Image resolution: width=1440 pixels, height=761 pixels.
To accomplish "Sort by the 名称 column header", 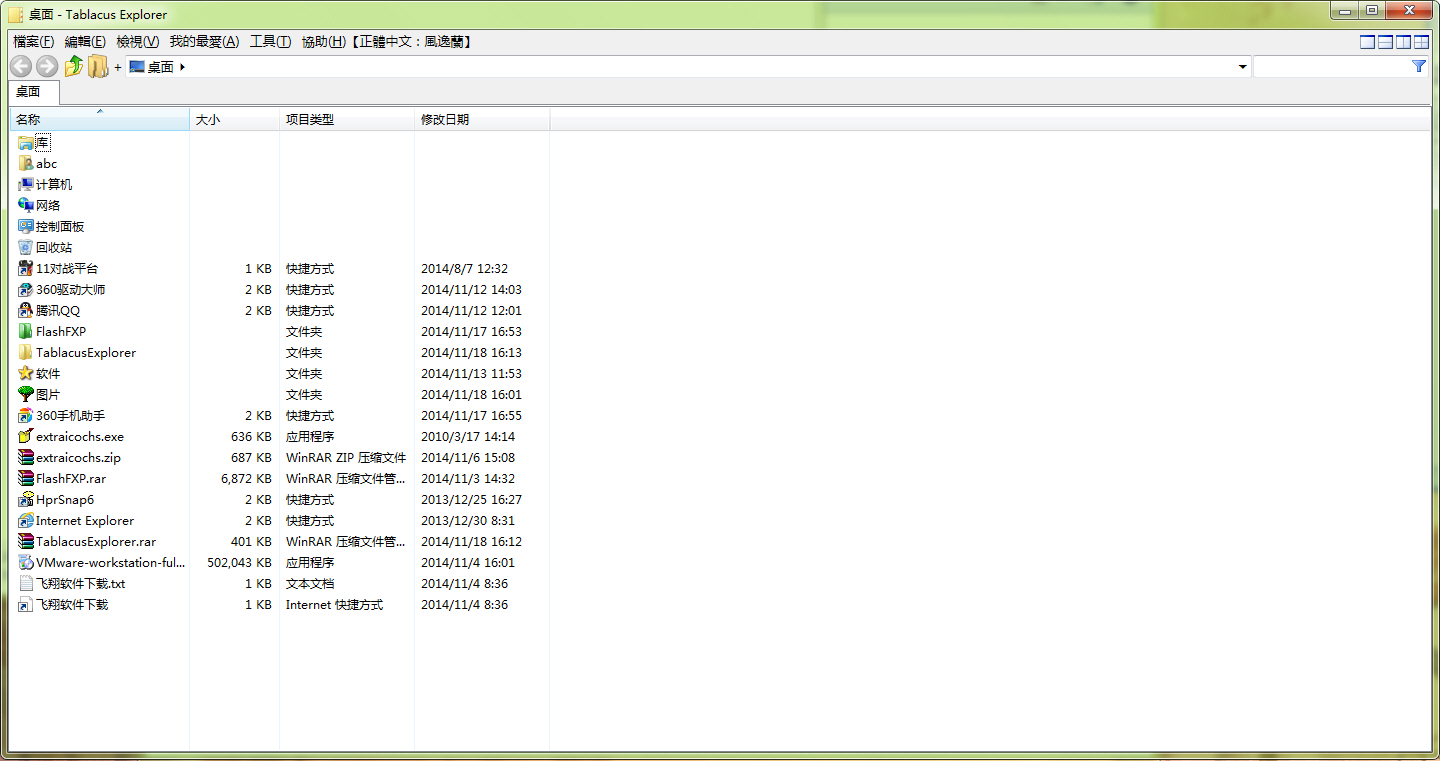I will point(99,119).
